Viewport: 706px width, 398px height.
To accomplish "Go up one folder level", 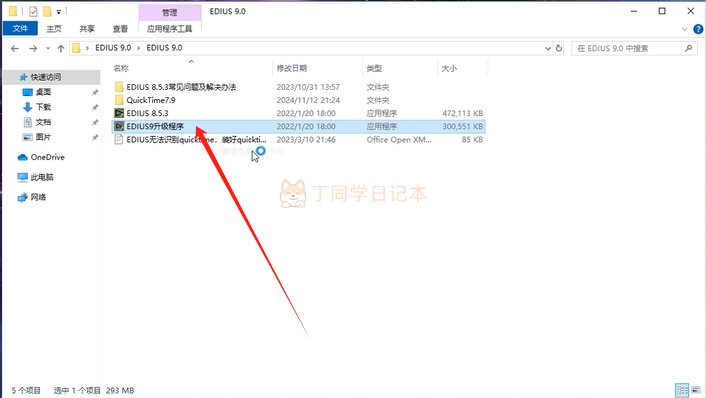I will tap(61, 48).
